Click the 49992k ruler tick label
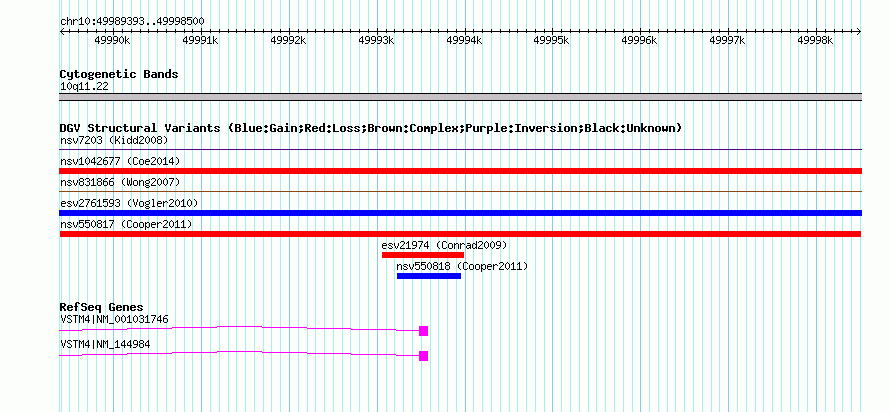Screen dimensions: 890x412 288,40
